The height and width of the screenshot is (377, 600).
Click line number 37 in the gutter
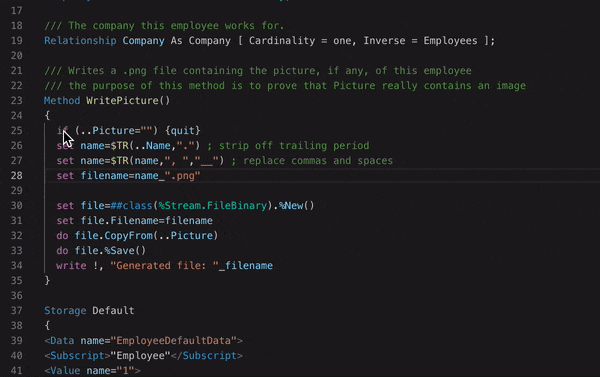click(16, 310)
